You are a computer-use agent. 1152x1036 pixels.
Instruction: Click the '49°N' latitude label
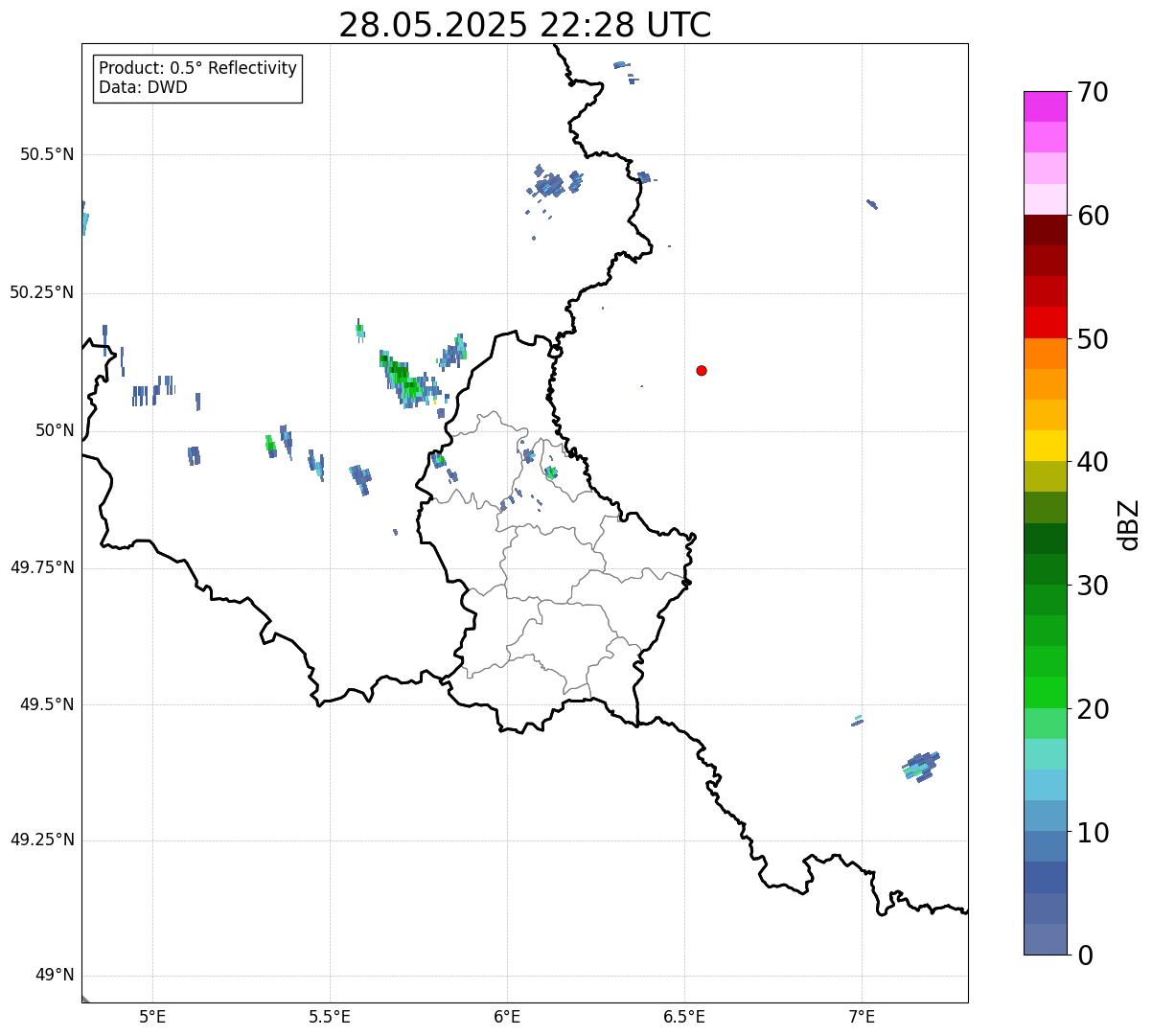[x=56, y=977]
